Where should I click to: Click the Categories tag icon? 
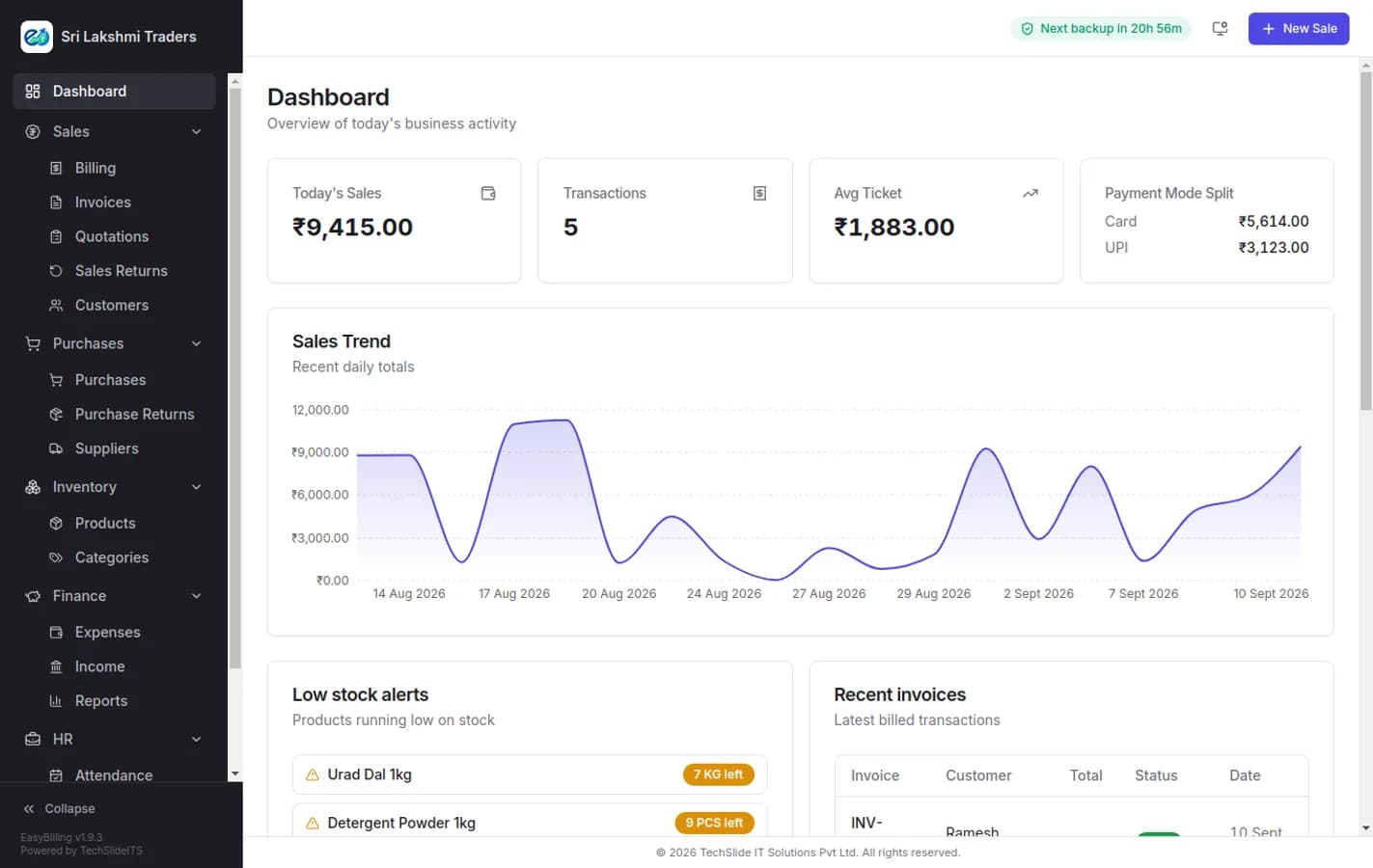(56, 557)
